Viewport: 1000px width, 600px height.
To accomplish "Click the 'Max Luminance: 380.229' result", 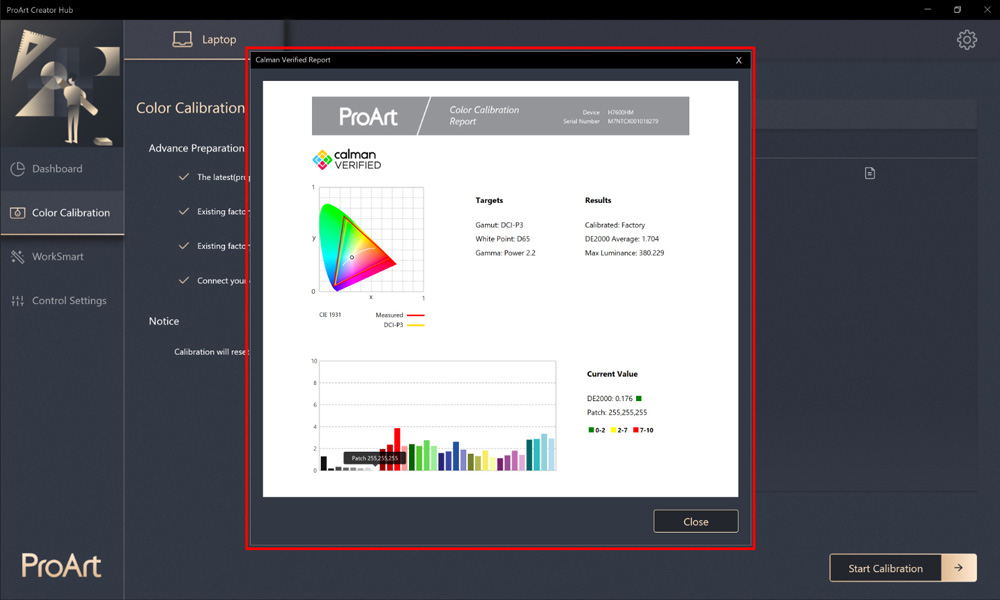I will tap(624, 253).
